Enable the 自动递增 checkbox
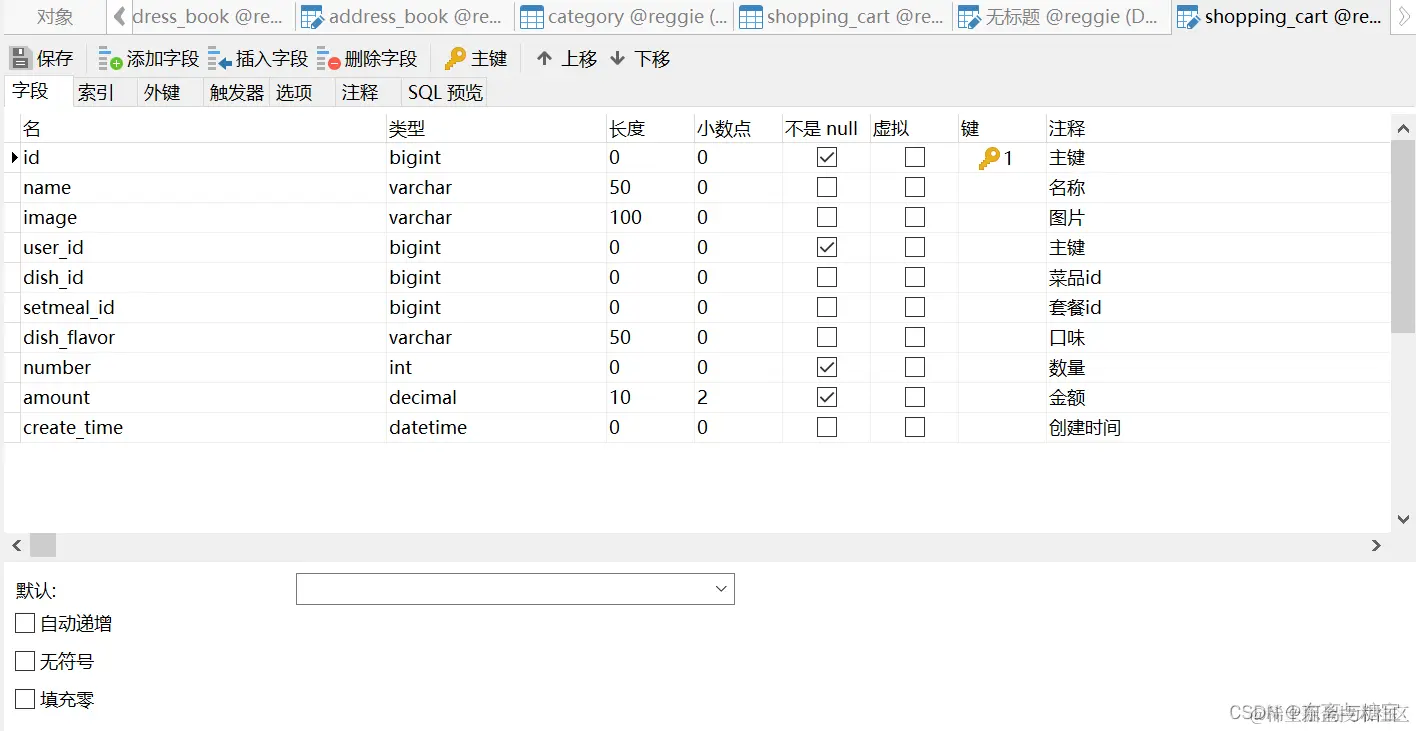The height and width of the screenshot is (731, 1416). coord(25,623)
